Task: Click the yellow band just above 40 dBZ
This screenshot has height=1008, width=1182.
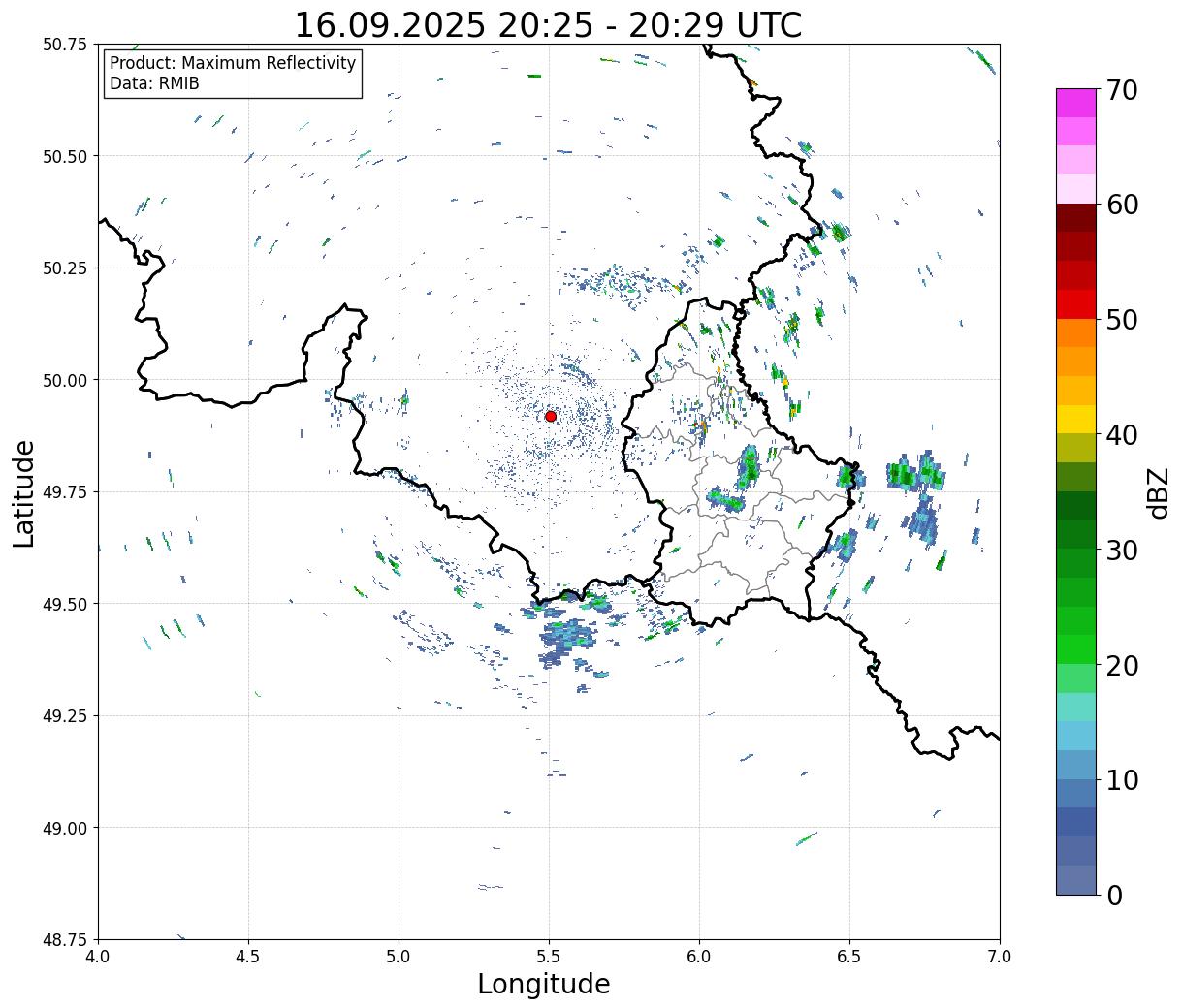Action: 1075,419
